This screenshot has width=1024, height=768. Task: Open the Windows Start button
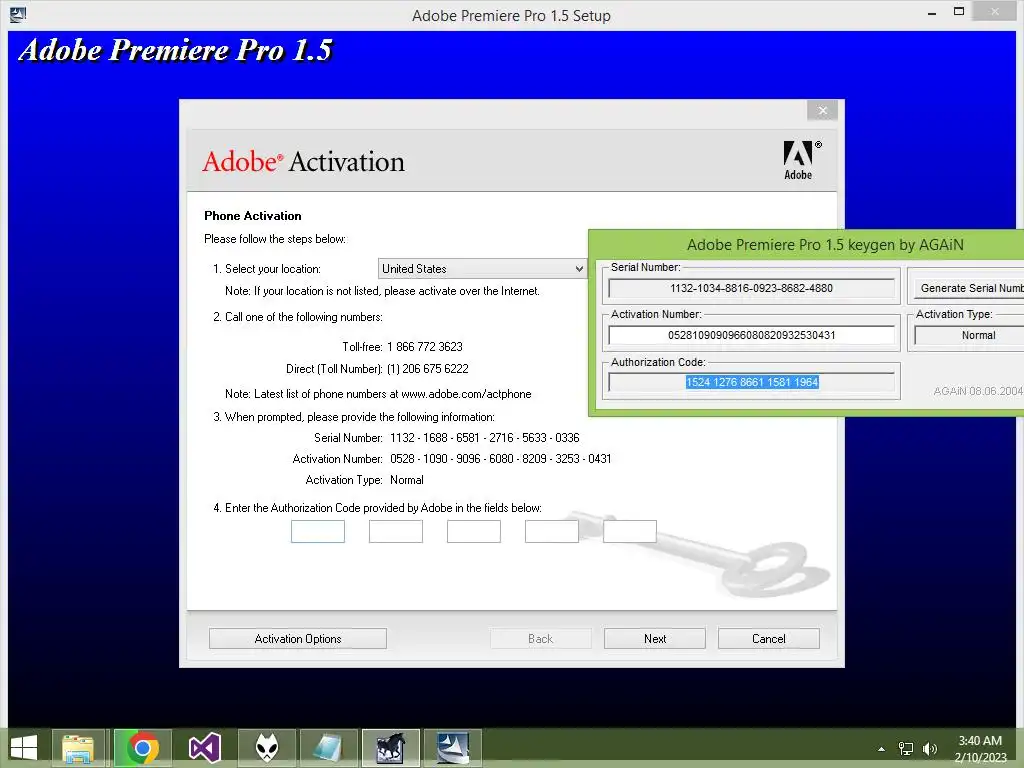pos(24,748)
